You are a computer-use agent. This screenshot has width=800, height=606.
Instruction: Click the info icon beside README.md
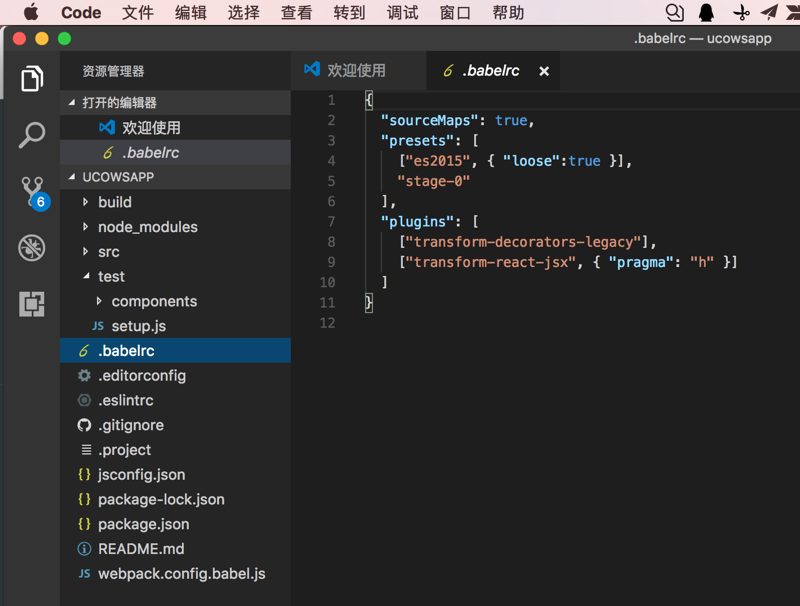pos(84,549)
